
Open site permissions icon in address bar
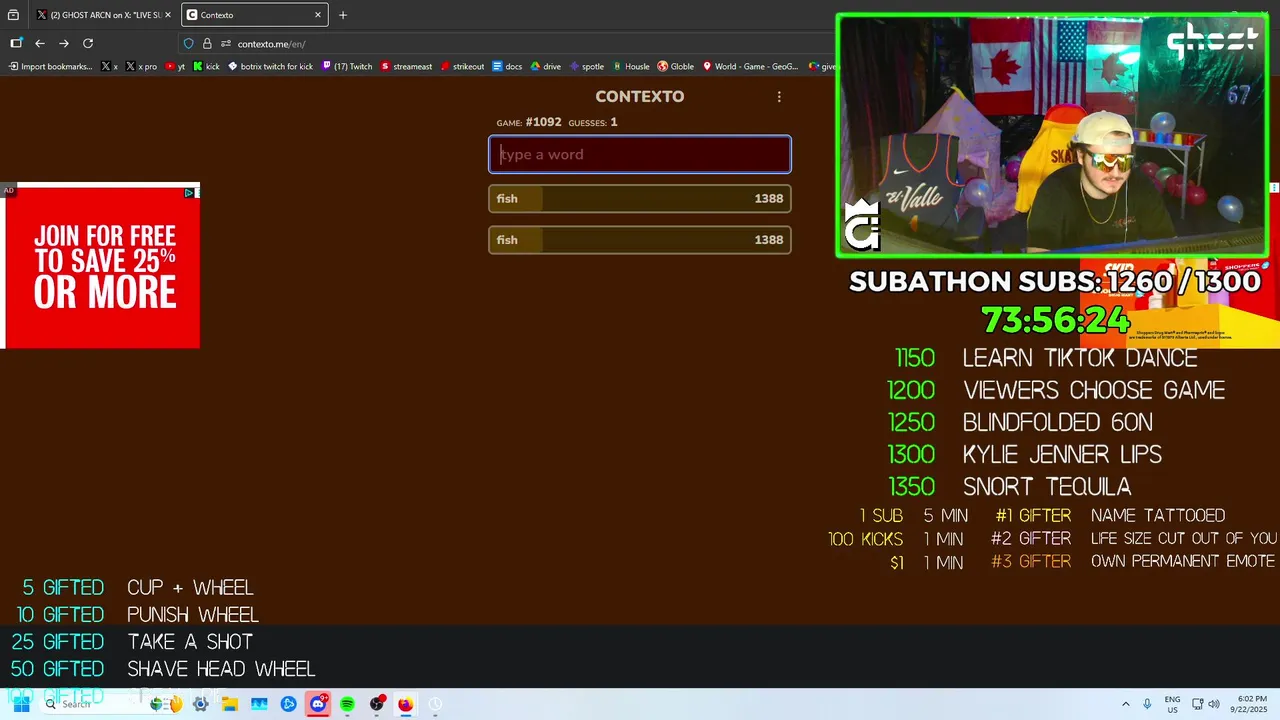(226, 44)
